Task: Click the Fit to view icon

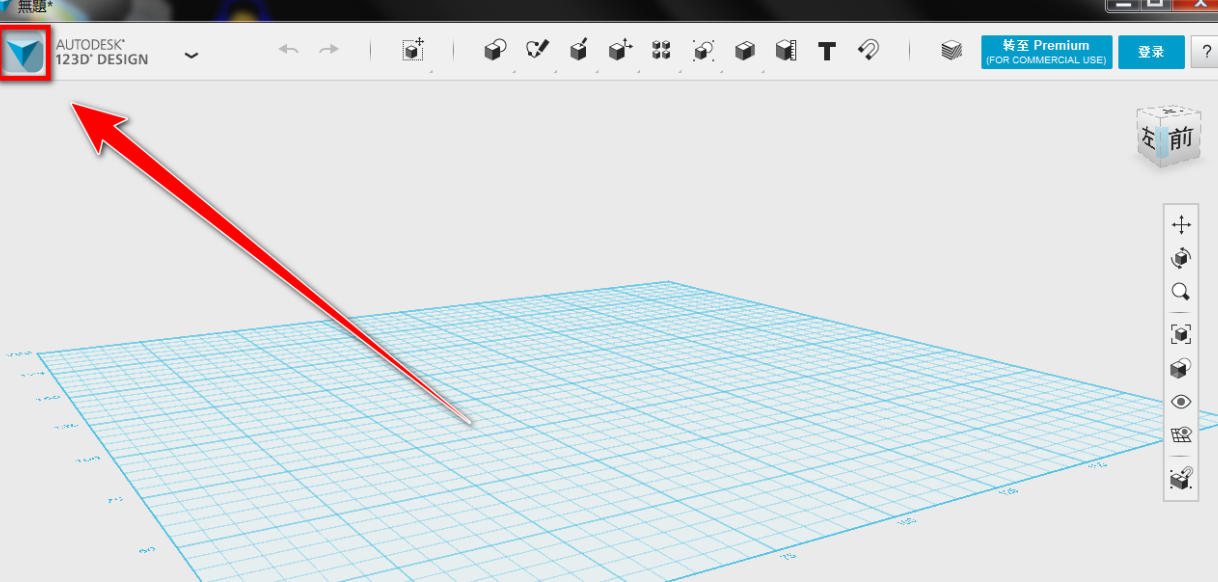Action: coord(1181,333)
